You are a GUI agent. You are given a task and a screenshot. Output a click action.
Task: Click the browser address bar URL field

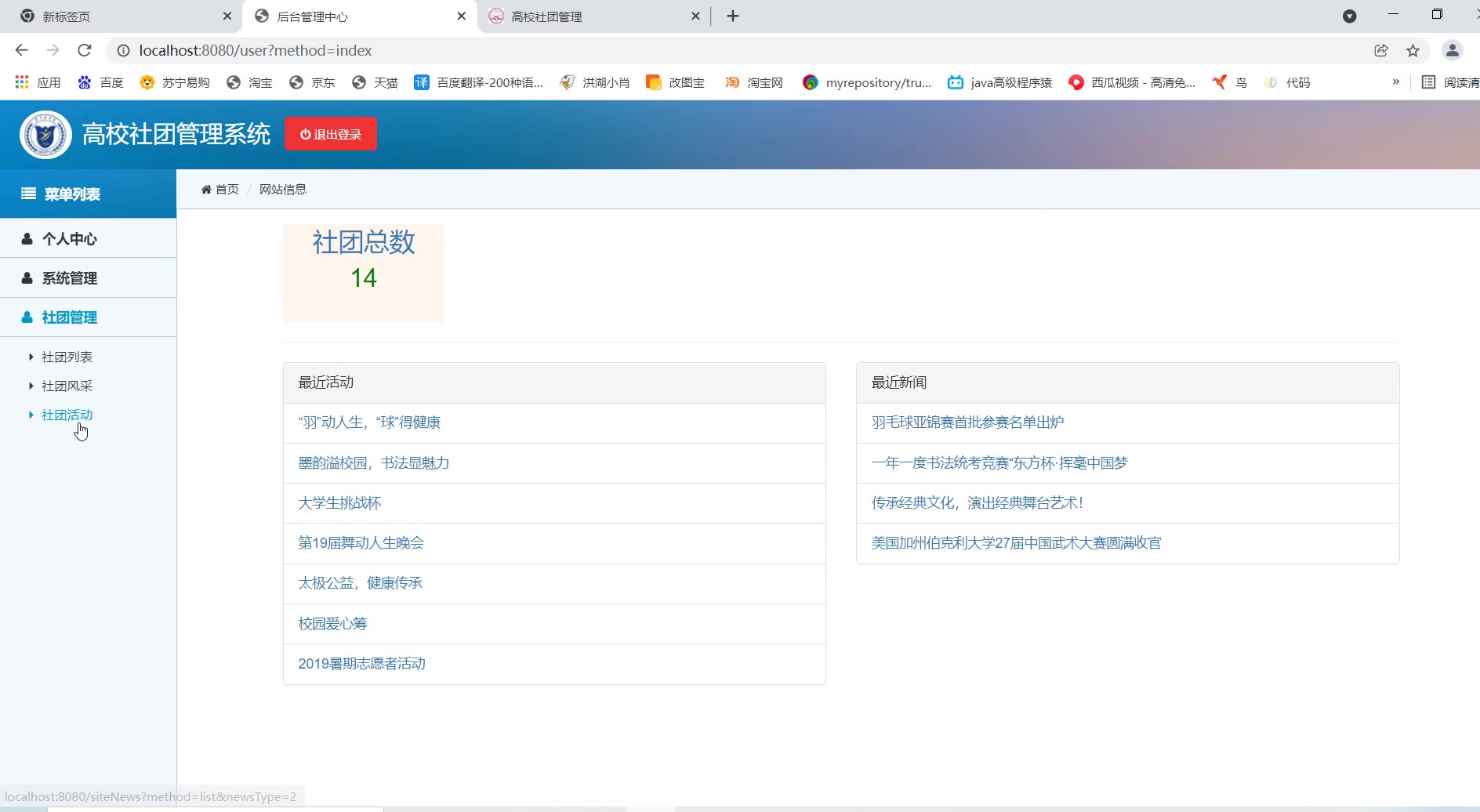coord(706,50)
